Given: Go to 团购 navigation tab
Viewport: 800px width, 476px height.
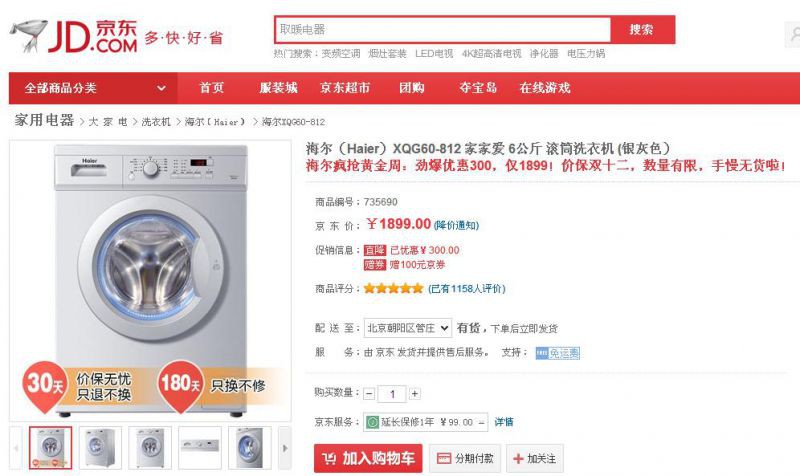Looking at the screenshot, I should tap(412, 88).
